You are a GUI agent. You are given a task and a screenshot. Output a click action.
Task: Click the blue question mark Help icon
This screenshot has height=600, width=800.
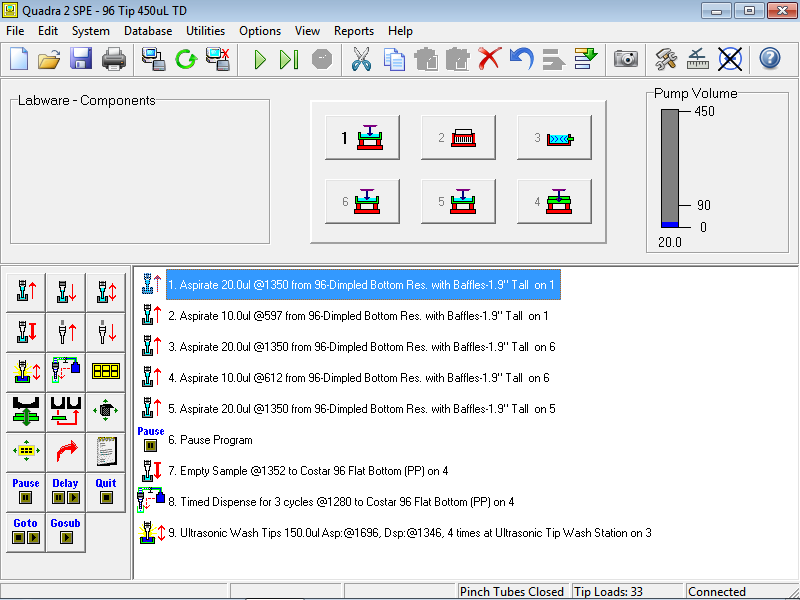coord(769,59)
